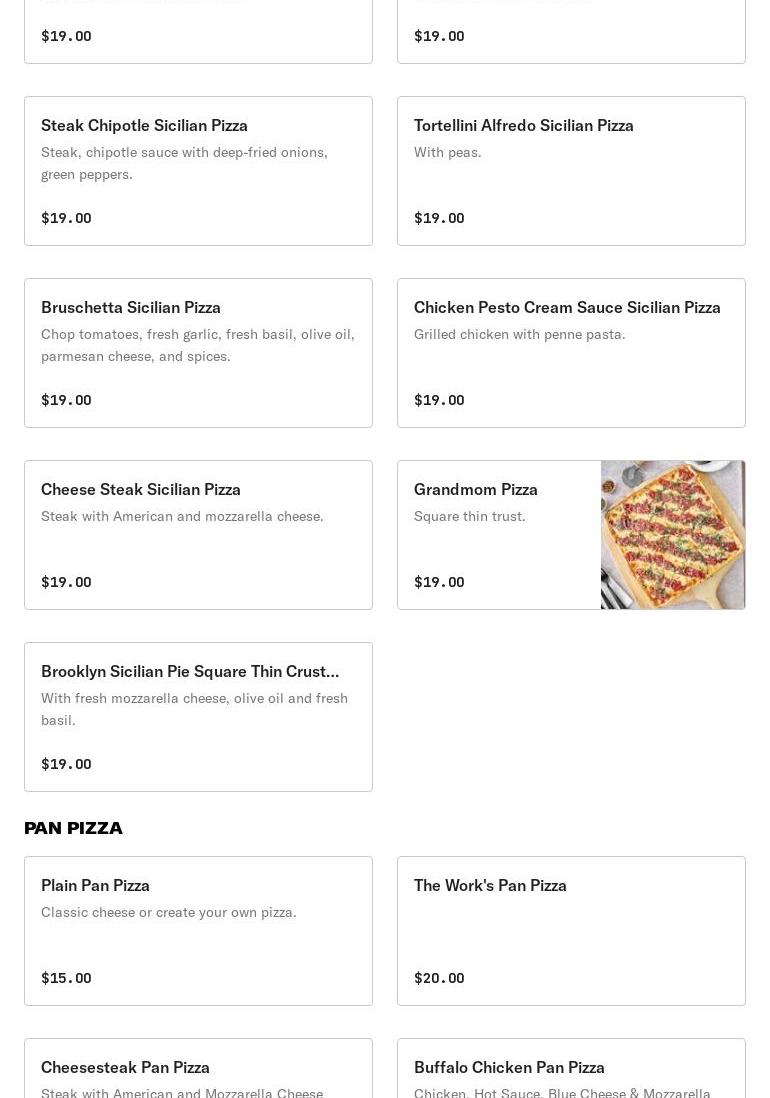Open the Plain Pan Pizza item
The width and height of the screenshot is (770, 1098).
[198, 931]
